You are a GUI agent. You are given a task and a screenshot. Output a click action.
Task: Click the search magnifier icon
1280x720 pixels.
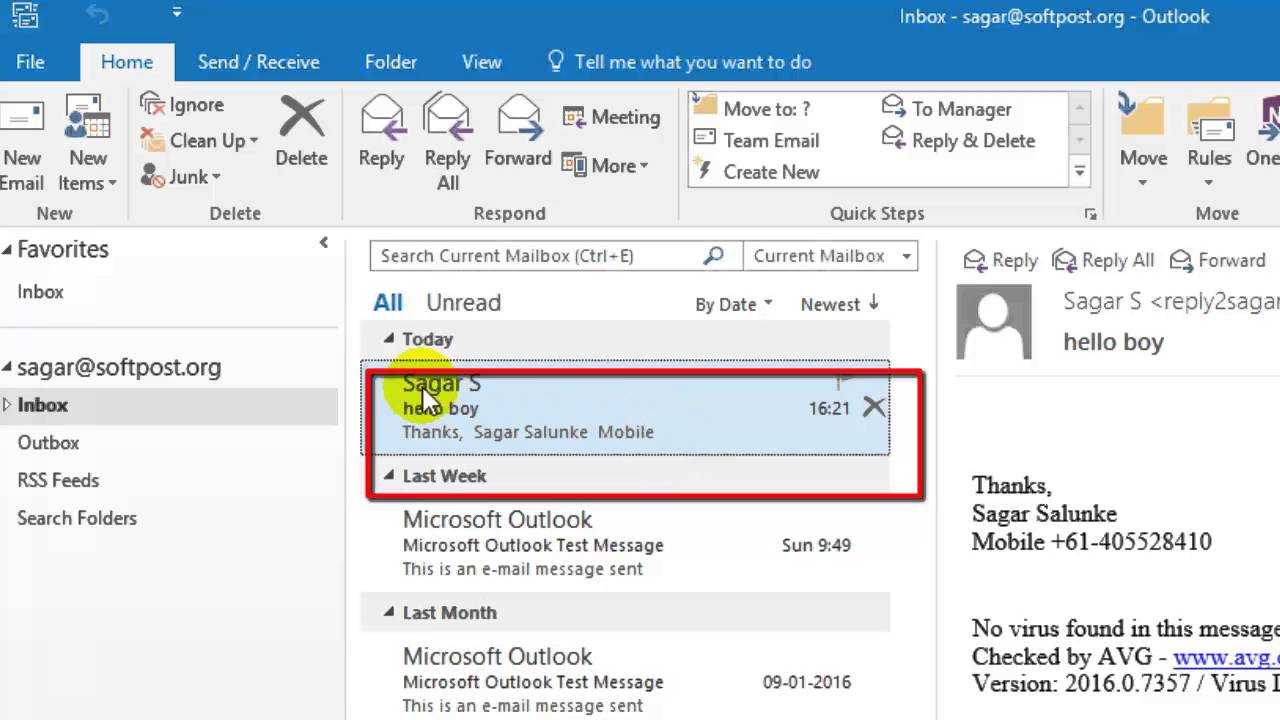tap(713, 256)
